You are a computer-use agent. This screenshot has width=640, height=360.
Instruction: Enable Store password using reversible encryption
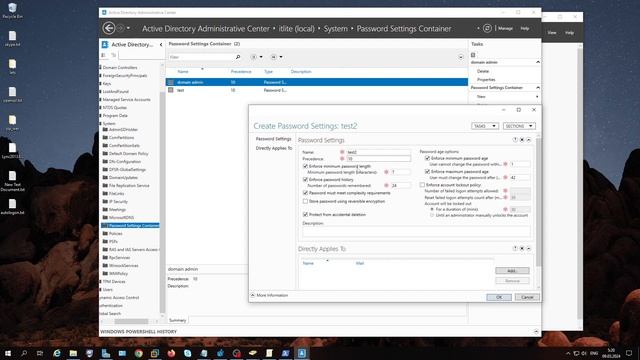pos(305,201)
